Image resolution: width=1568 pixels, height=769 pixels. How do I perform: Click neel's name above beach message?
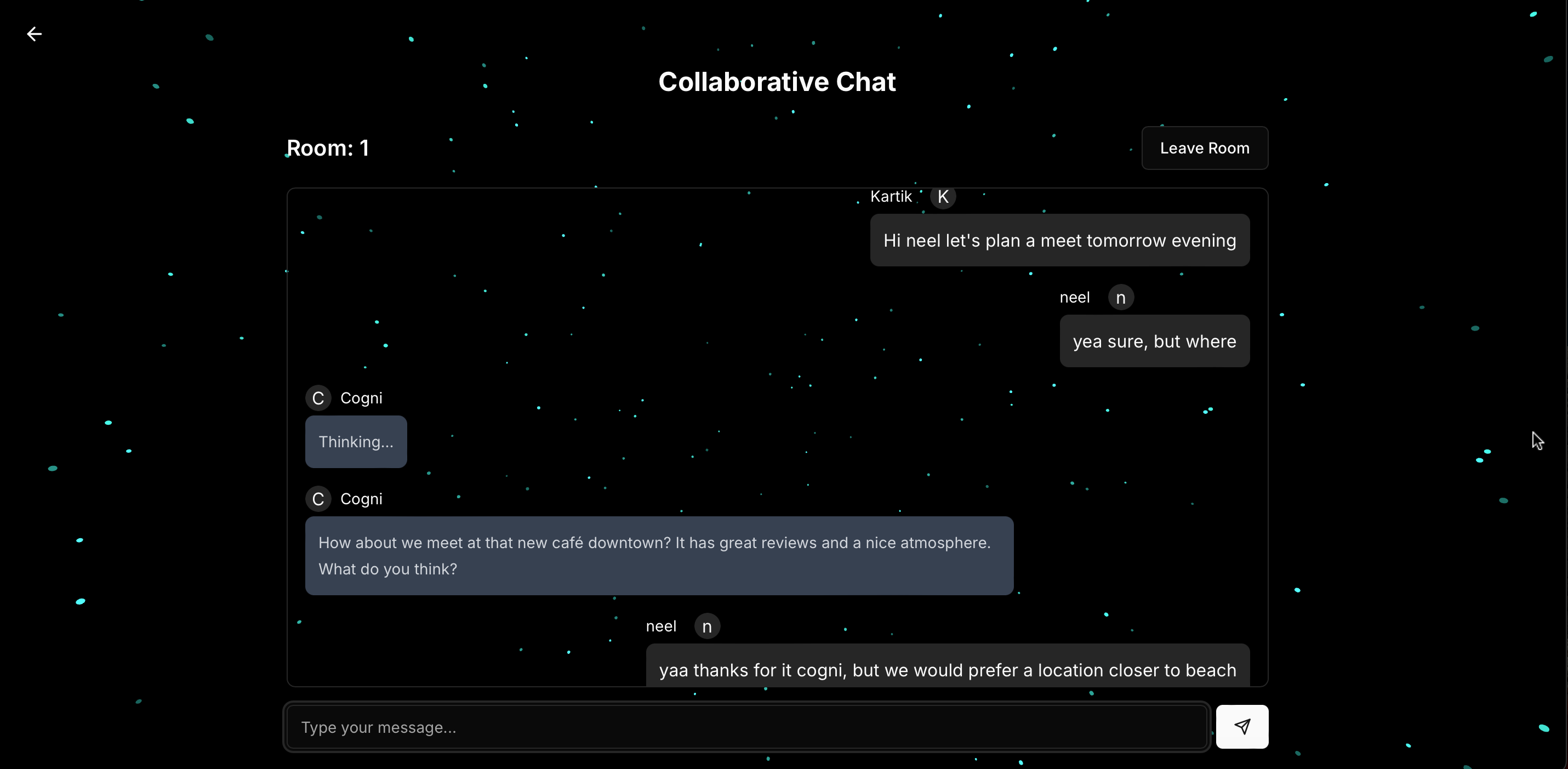[x=660, y=626]
